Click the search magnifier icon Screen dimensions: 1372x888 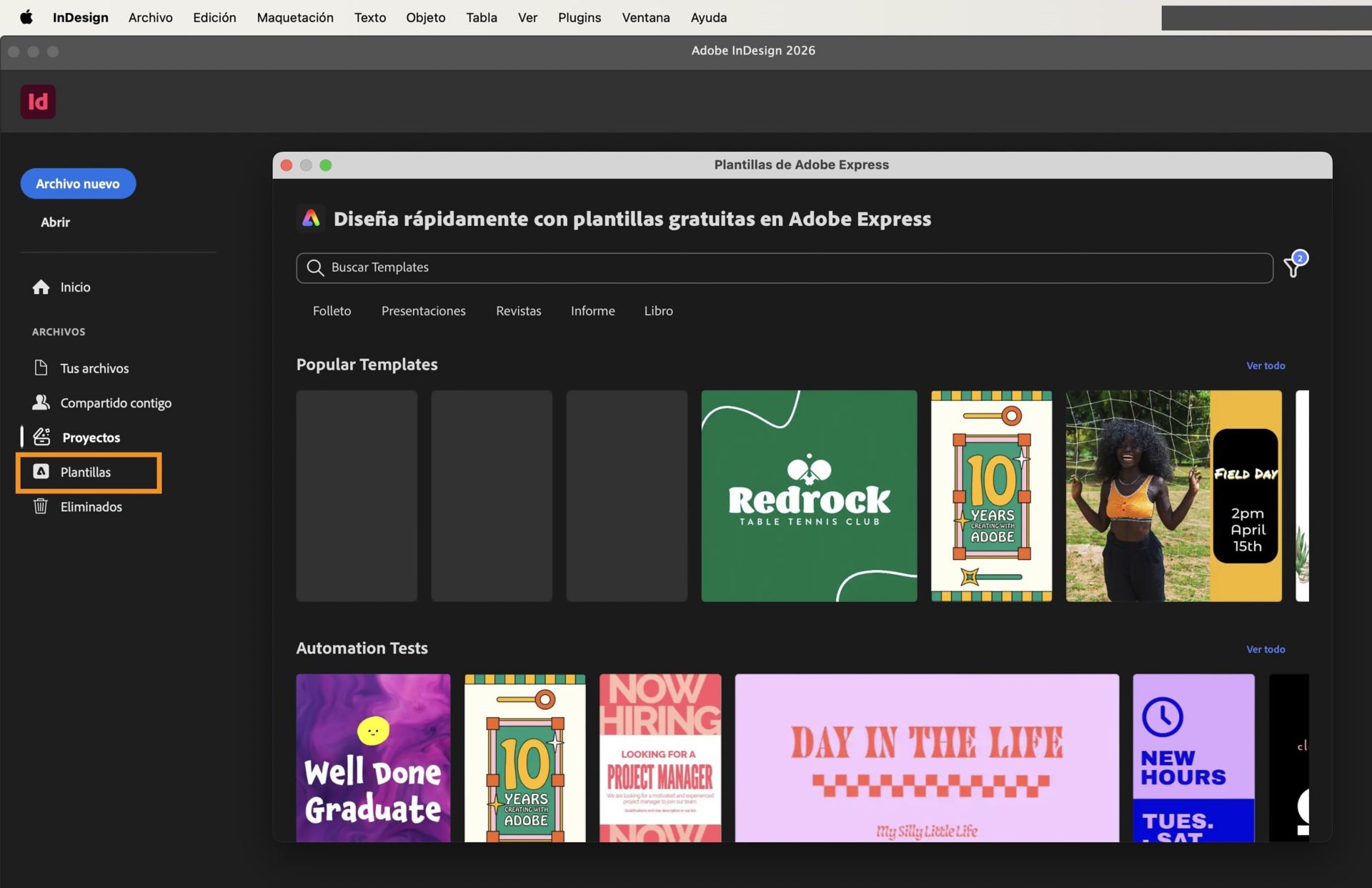315,267
